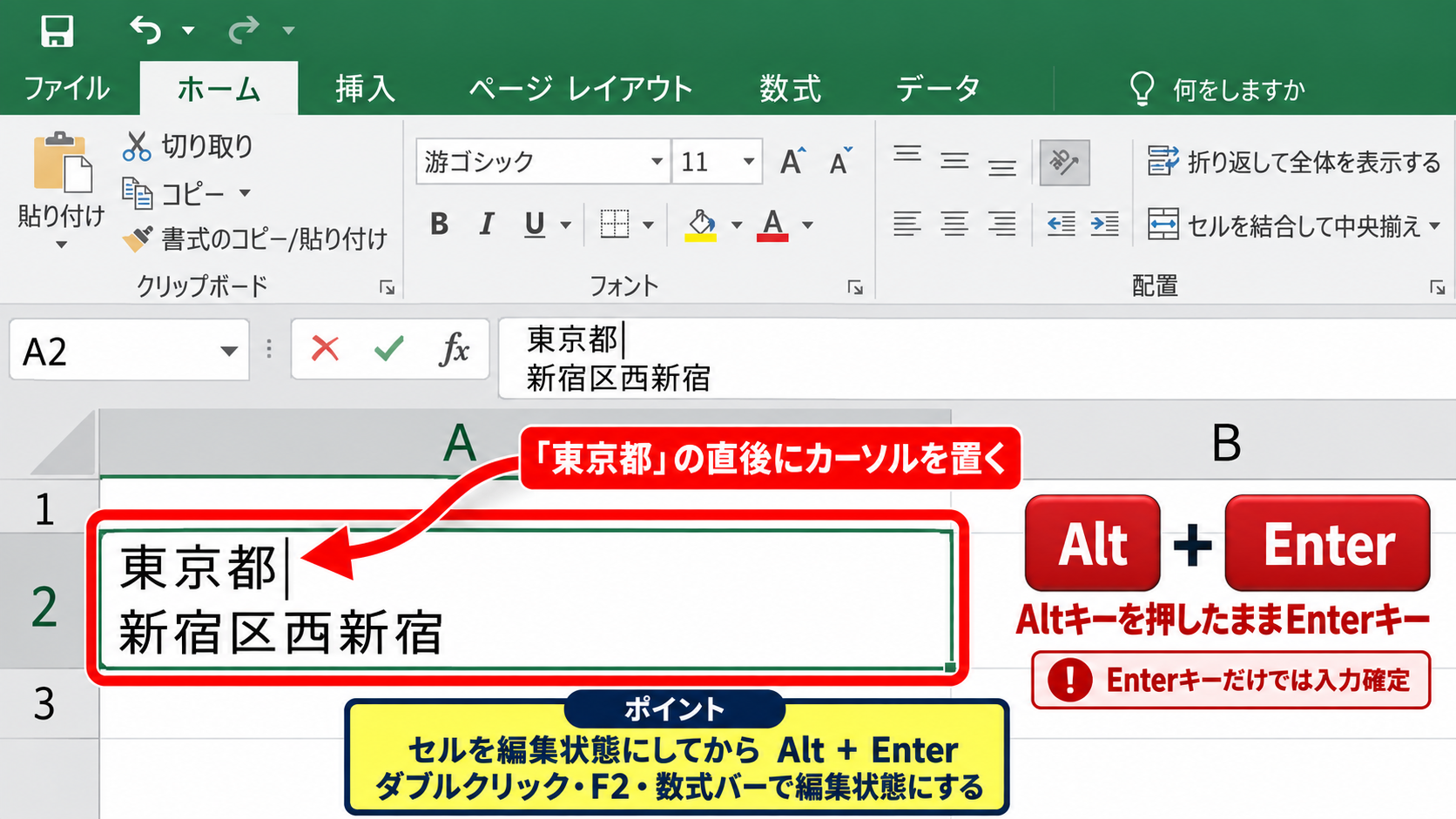Undo the last action

(x=145, y=30)
